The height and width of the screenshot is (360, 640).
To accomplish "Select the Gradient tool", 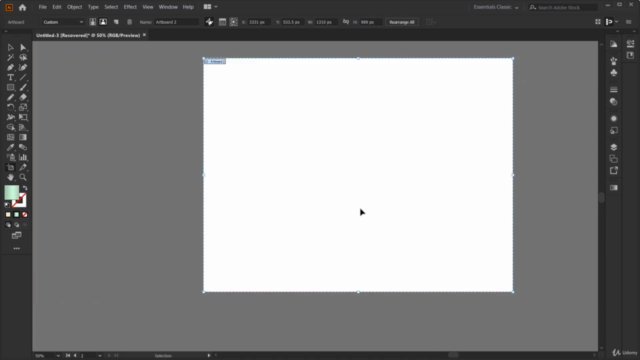I will pyautogui.click(x=23, y=138).
